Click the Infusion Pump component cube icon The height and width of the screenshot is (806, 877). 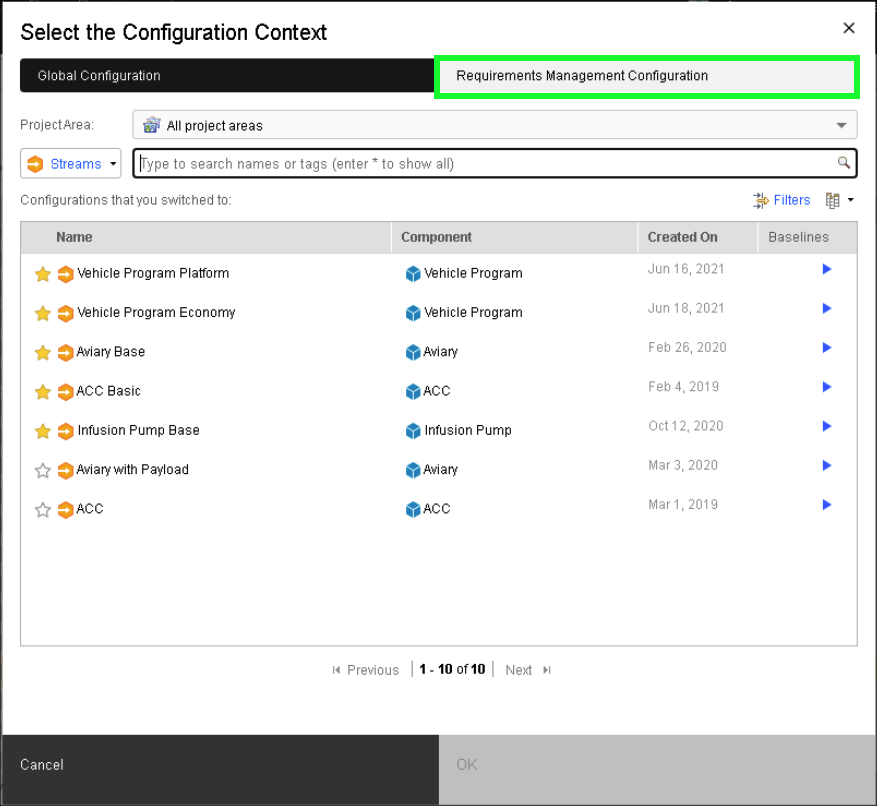(x=413, y=431)
